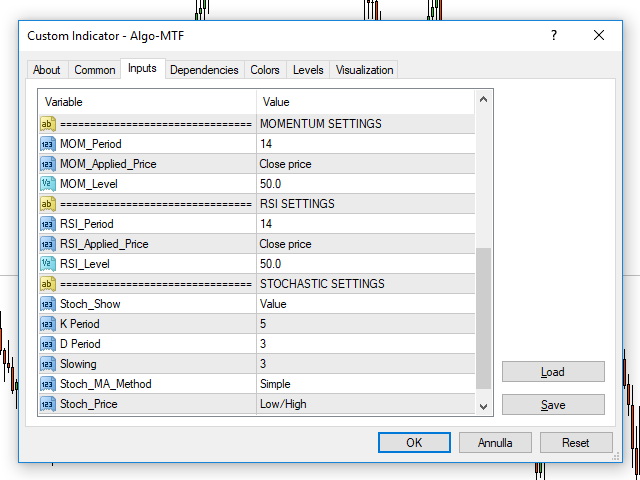Click the RSI_Level double type icon
The image size is (640, 480).
pyautogui.click(x=47, y=264)
